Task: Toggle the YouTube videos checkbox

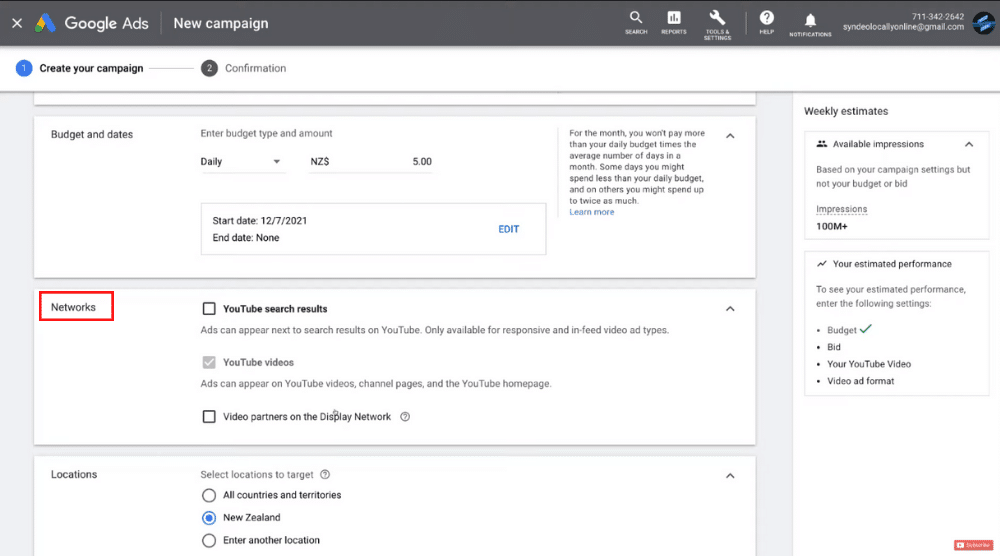Action: coord(209,362)
